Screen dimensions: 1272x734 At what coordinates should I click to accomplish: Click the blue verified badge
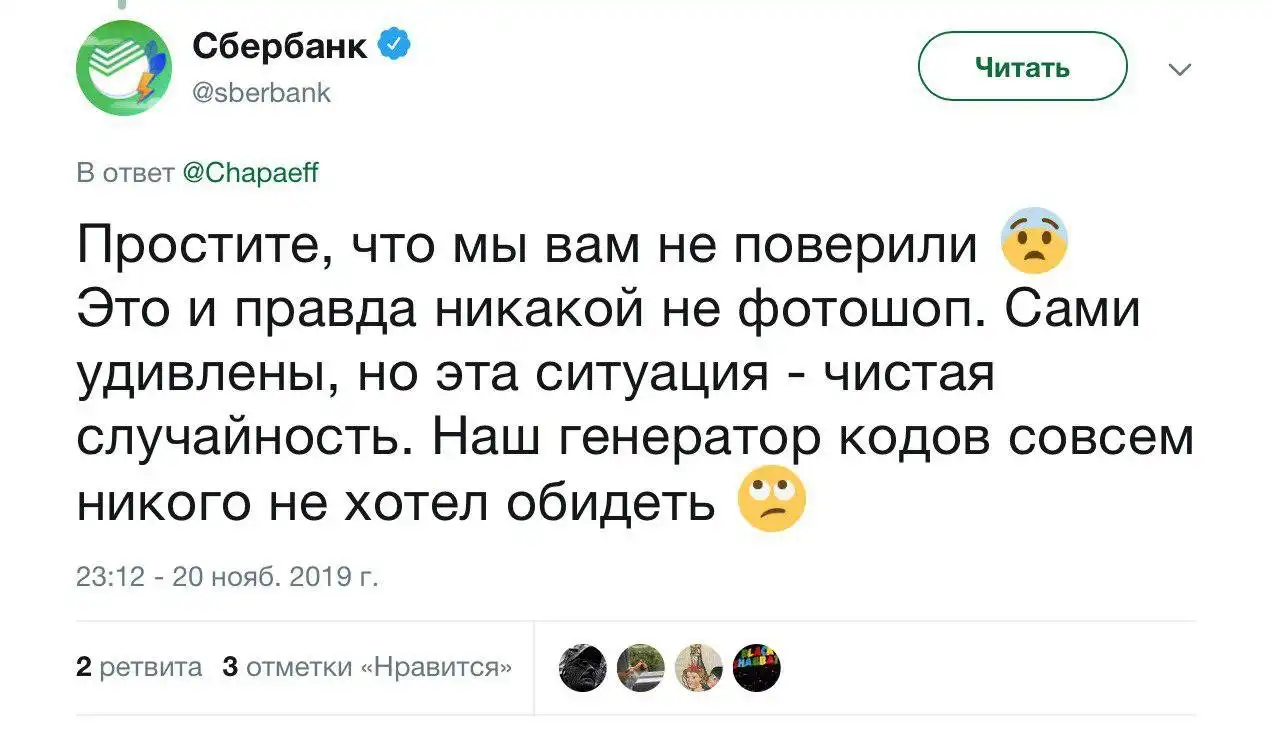click(395, 45)
